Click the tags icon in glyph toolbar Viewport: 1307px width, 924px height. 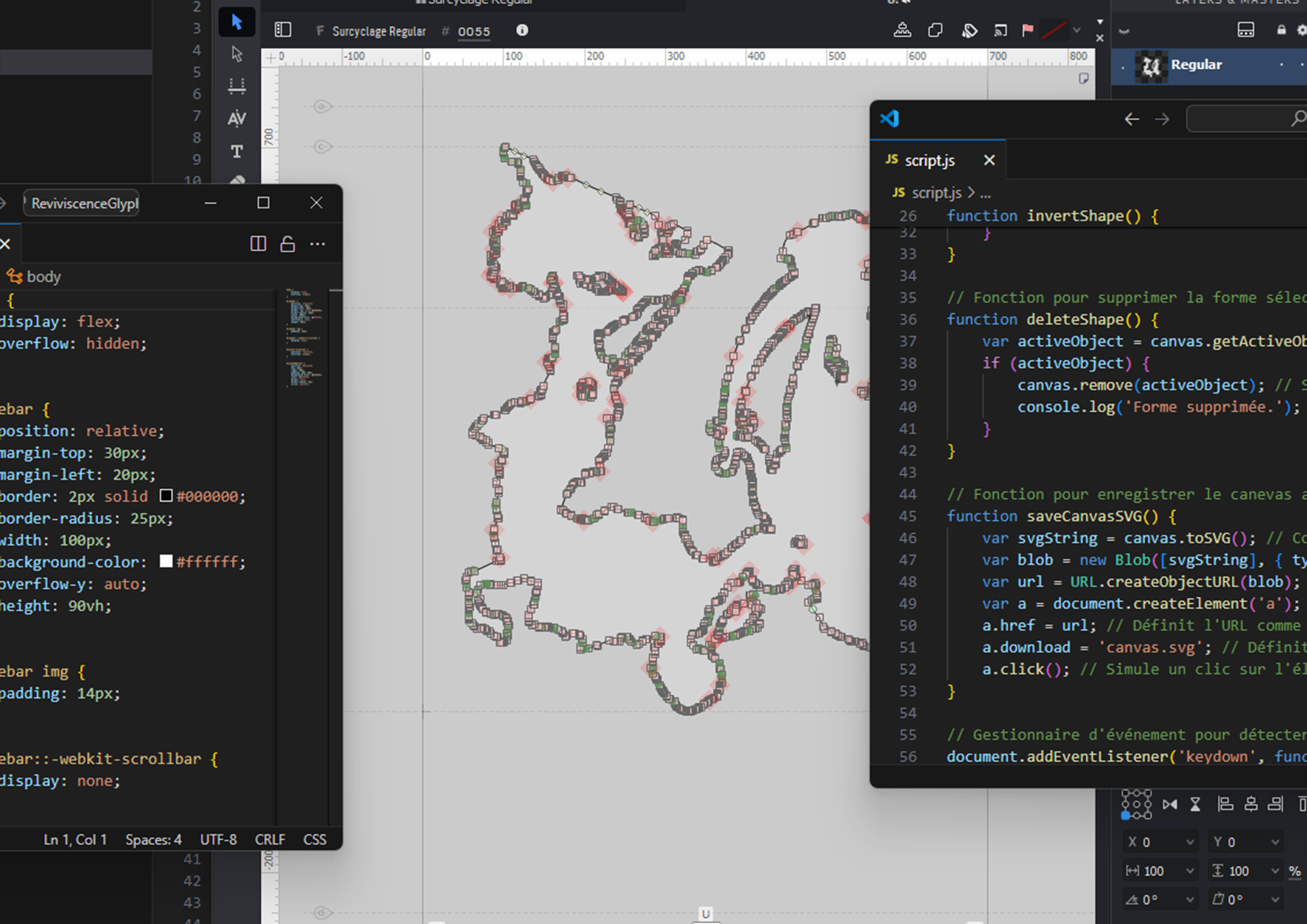coord(969,30)
